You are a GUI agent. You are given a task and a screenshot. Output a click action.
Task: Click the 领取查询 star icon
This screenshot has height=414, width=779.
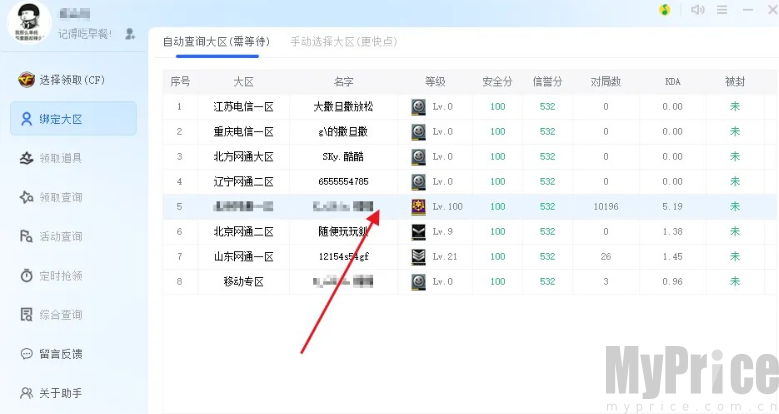click(x=26, y=197)
